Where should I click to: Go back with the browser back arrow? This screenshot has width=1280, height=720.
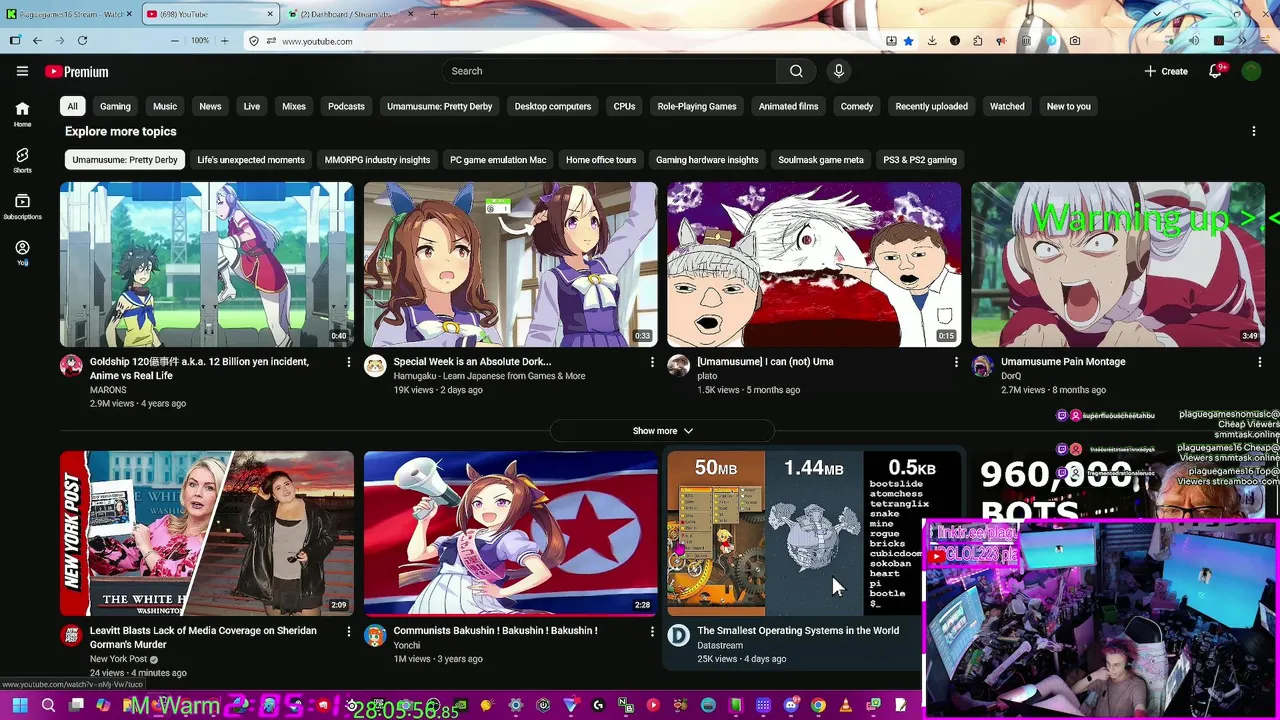(37, 41)
